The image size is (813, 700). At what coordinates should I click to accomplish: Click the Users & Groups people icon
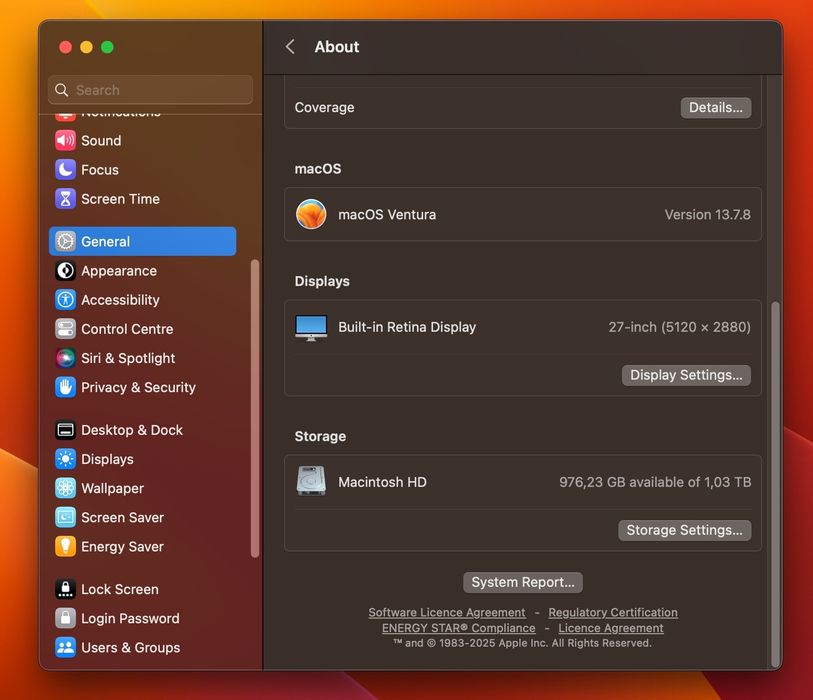point(65,647)
